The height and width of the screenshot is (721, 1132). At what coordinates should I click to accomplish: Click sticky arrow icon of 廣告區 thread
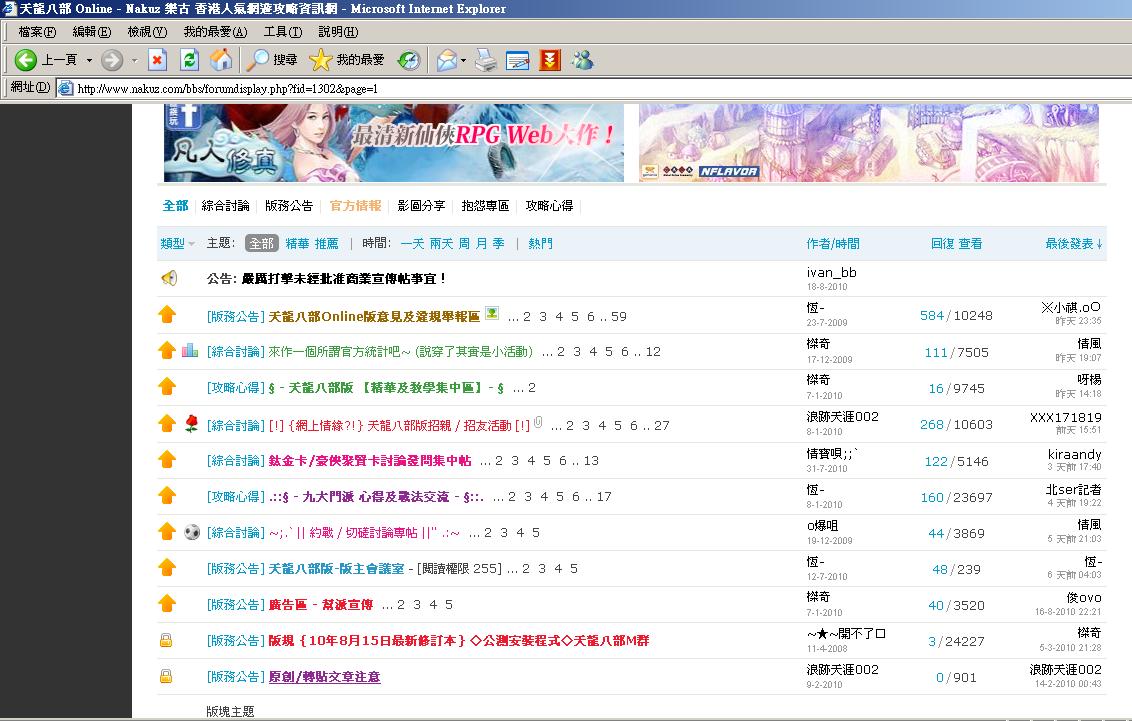coord(167,603)
